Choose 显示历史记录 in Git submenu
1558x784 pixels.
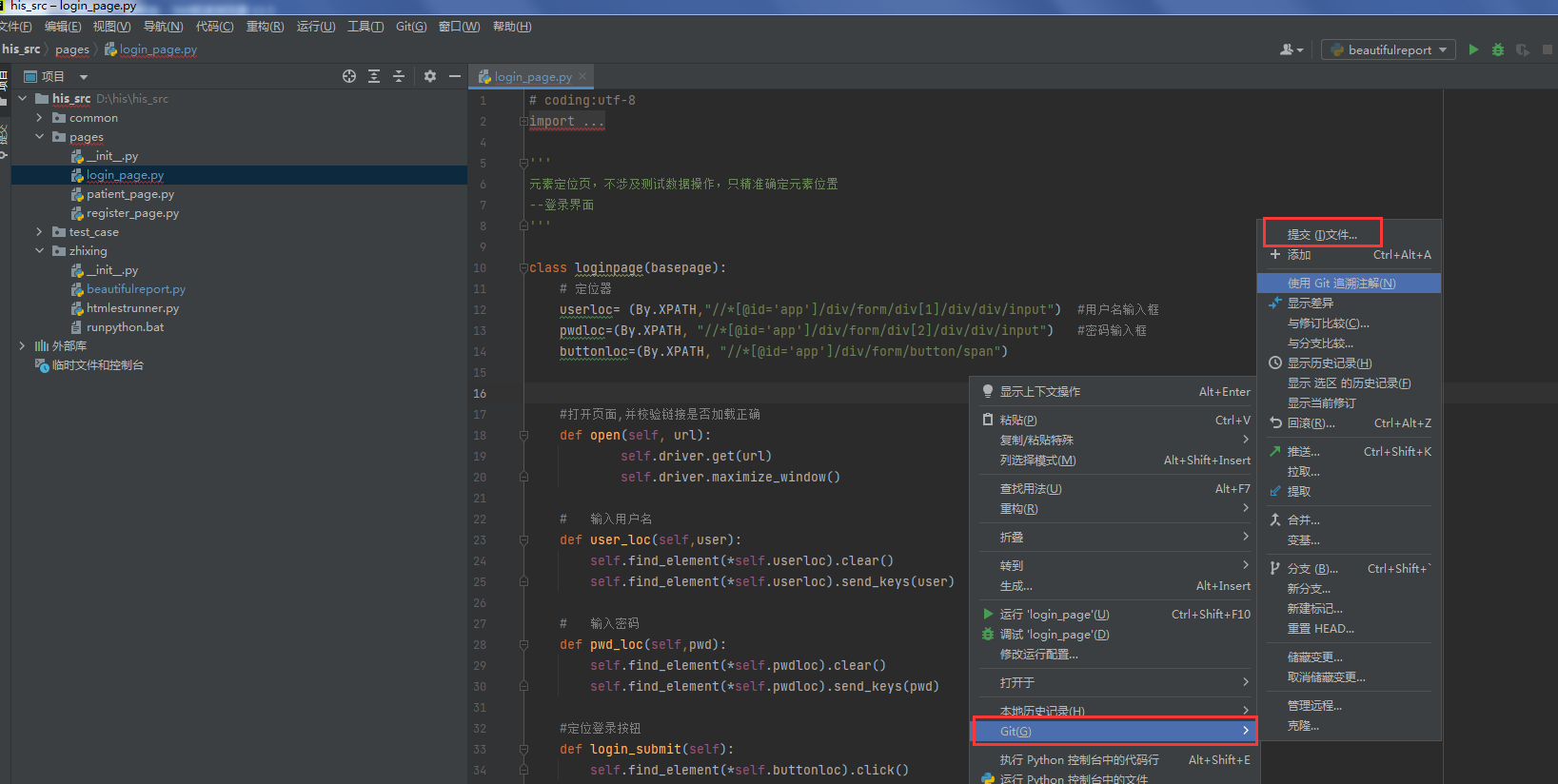(x=1349, y=363)
